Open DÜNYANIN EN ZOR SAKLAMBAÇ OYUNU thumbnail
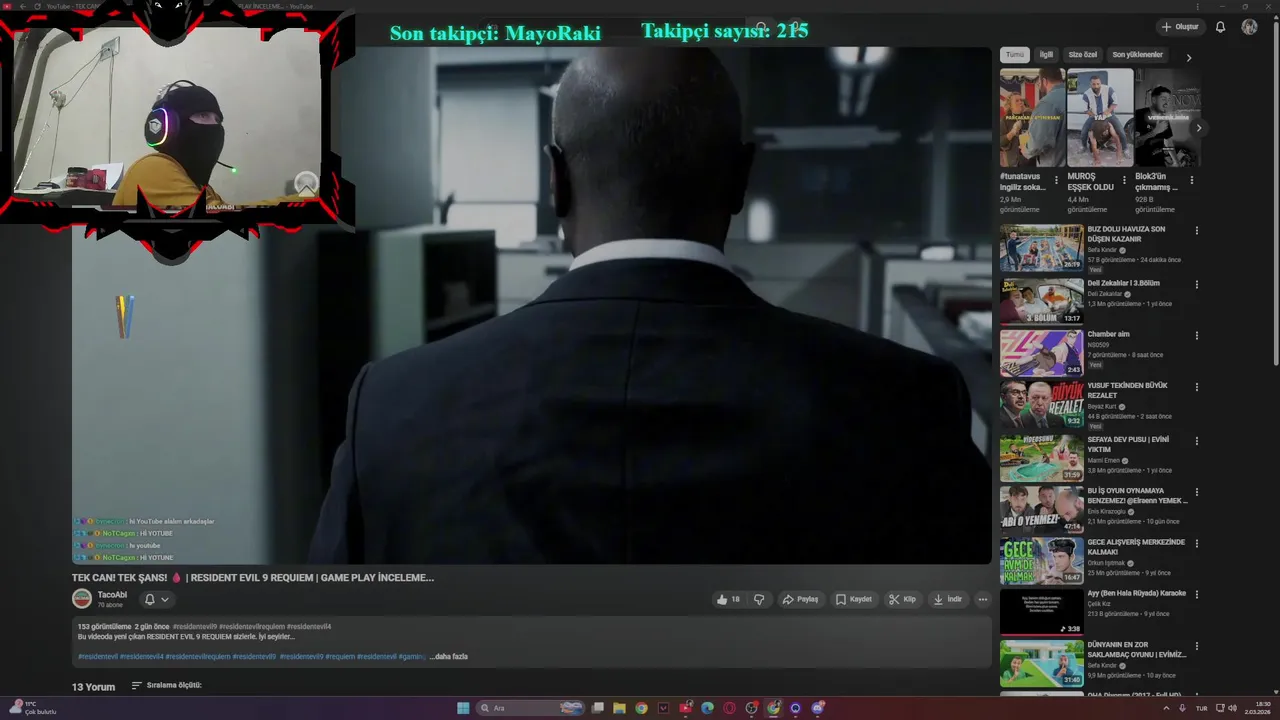The height and width of the screenshot is (720, 1280). 1042,664
